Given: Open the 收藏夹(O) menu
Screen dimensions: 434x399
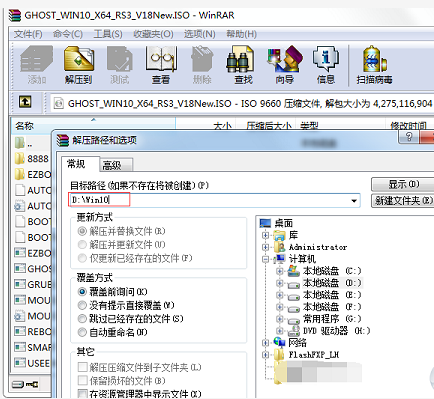Looking at the screenshot, I should pos(153,34).
